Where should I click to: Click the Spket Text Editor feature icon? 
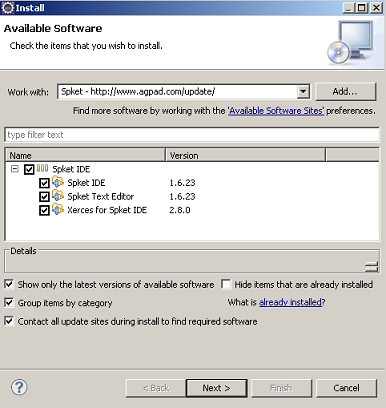[x=58, y=196]
